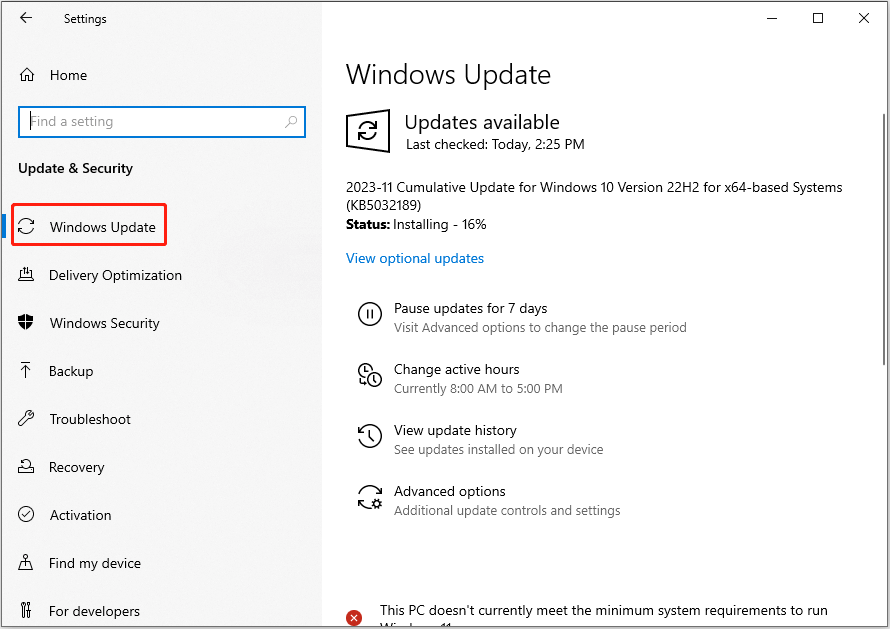Viewport: 890px width, 629px height.
Task: Open Find my device settings
Action: tap(95, 563)
